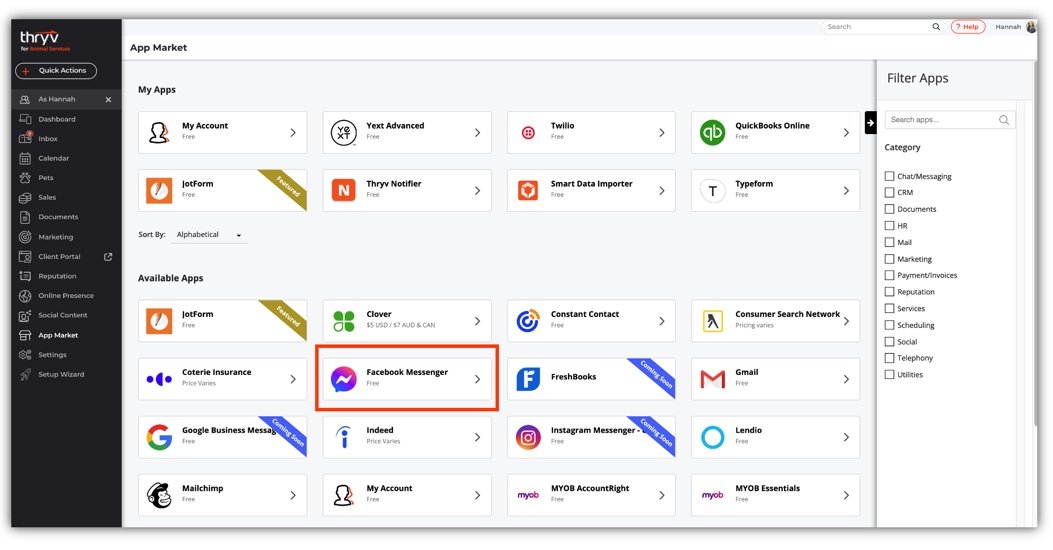Expand the Coterie Insurance chevron
The height and width of the screenshot is (550, 1053).
[x=293, y=379]
